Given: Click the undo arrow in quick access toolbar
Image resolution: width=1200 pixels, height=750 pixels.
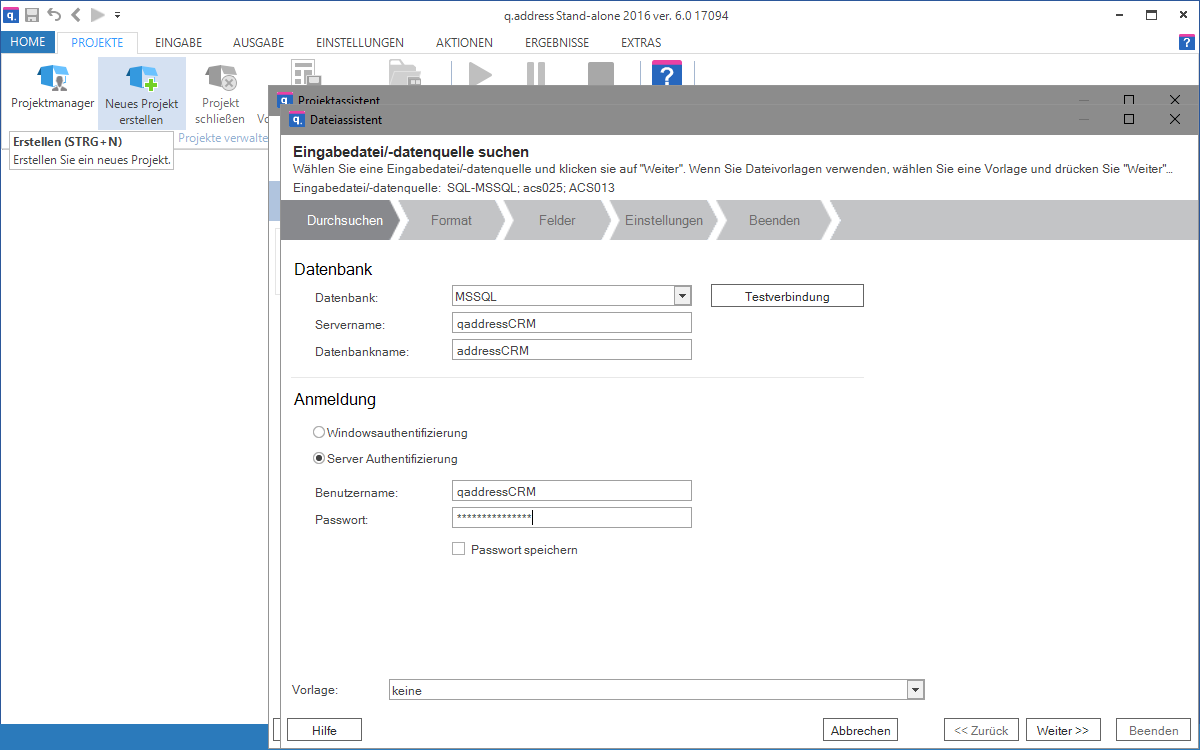Looking at the screenshot, I should click(x=54, y=15).
